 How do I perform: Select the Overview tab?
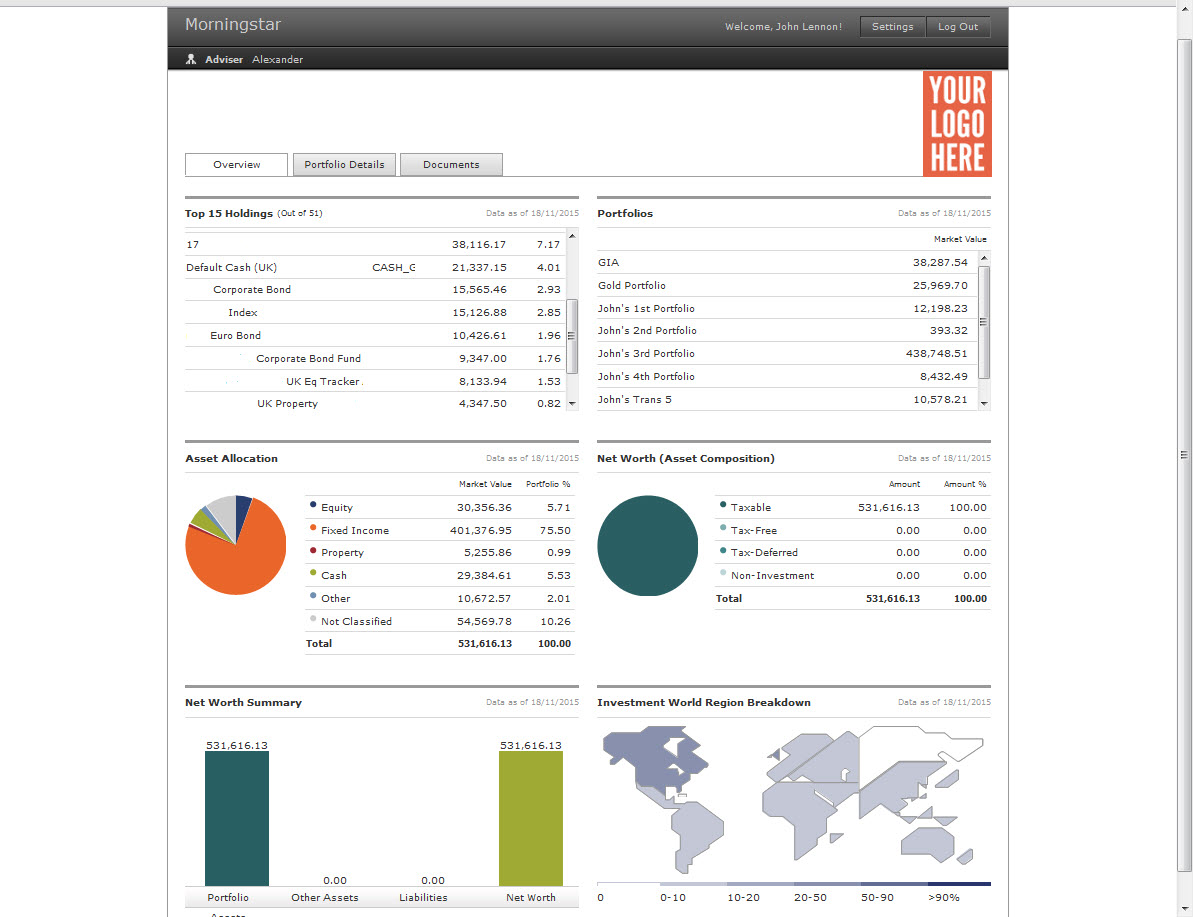click(x=237, y=165)
